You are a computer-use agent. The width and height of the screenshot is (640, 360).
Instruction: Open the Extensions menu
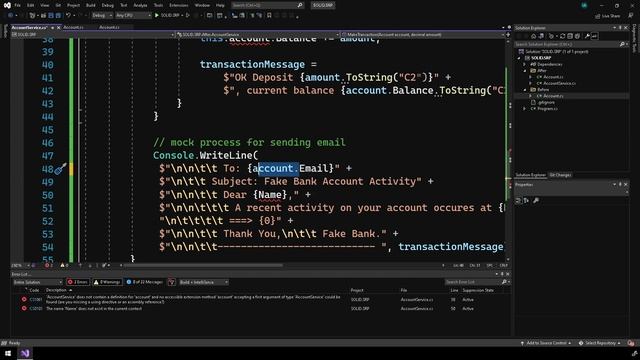tap(178, 5)
